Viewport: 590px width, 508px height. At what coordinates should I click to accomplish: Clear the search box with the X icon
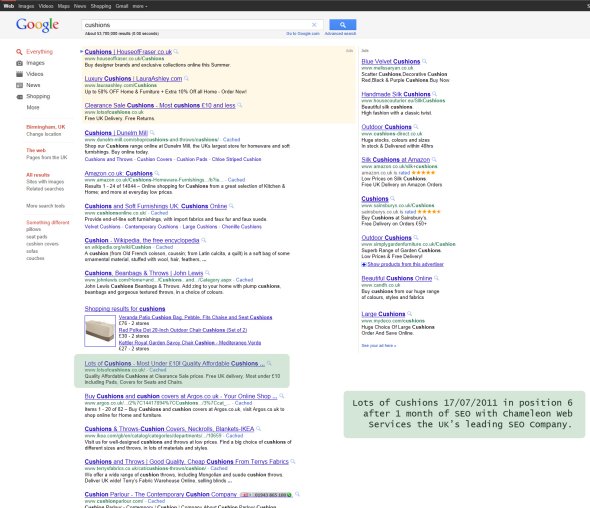click(314, 24)
